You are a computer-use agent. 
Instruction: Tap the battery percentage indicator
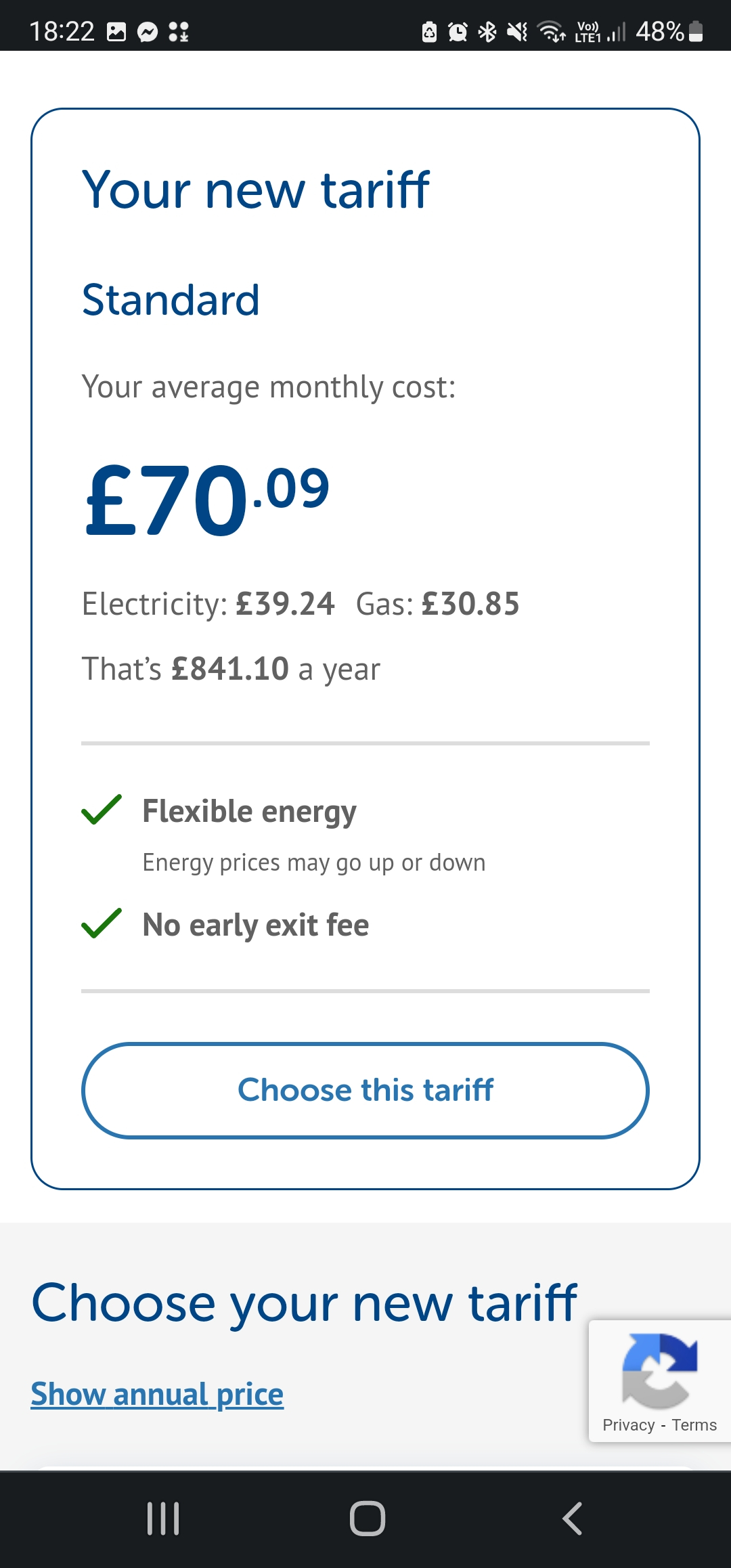click(669, 32)
